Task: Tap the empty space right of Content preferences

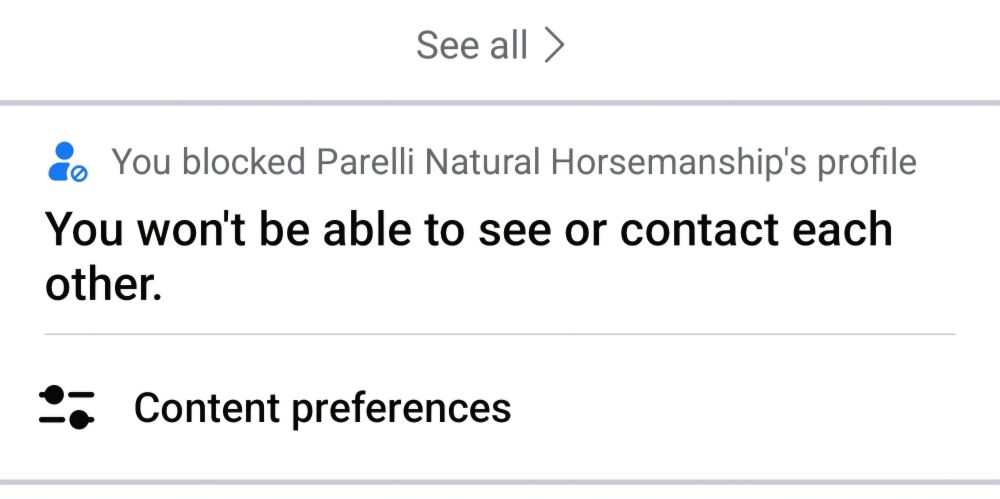Action: [750, 408]
